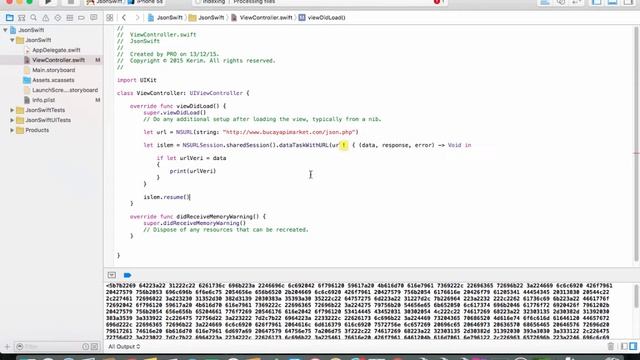Toggle the utilities panel visibility
The height and width of the screenshot is (360, 640).
click(x=628, y=2)
